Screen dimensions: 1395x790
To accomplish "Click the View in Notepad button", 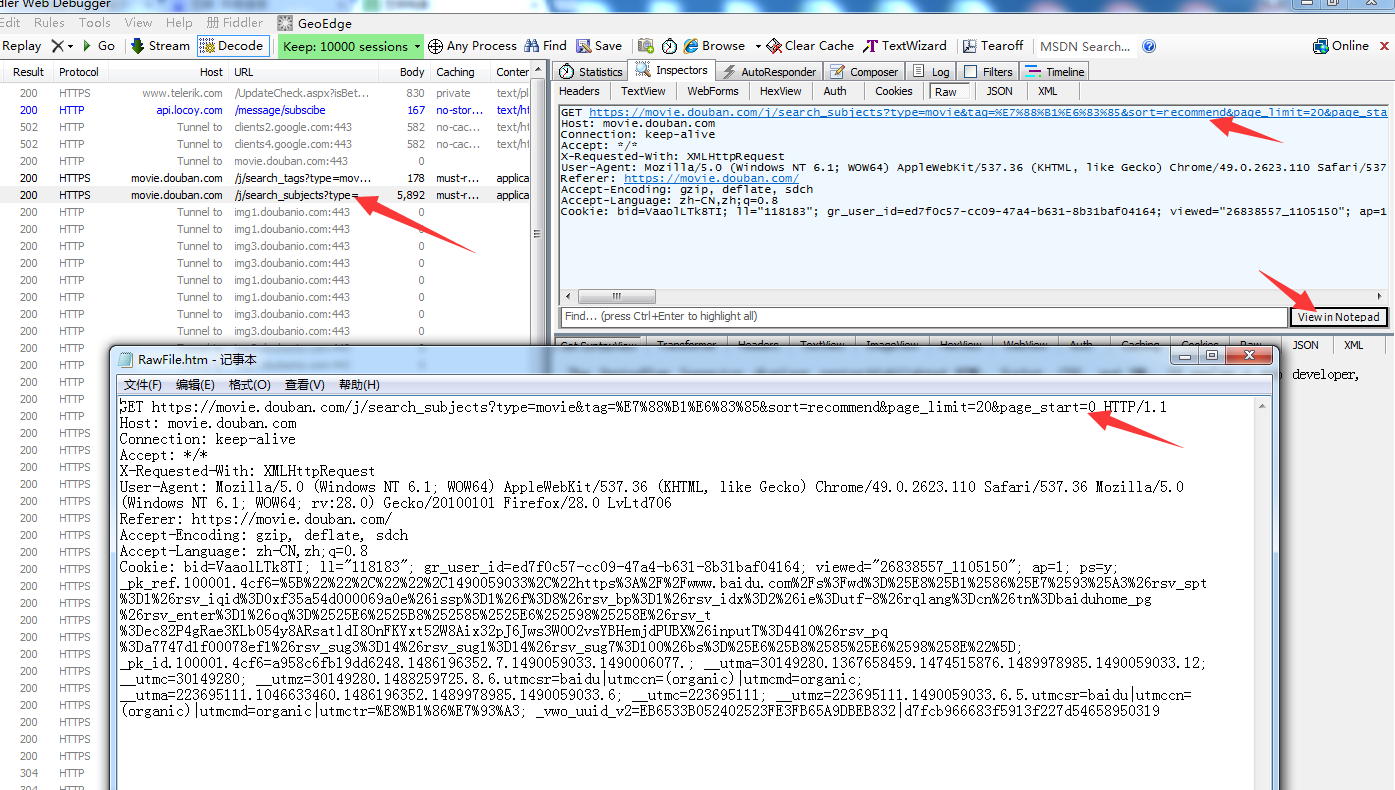I will coord(1338,317).
